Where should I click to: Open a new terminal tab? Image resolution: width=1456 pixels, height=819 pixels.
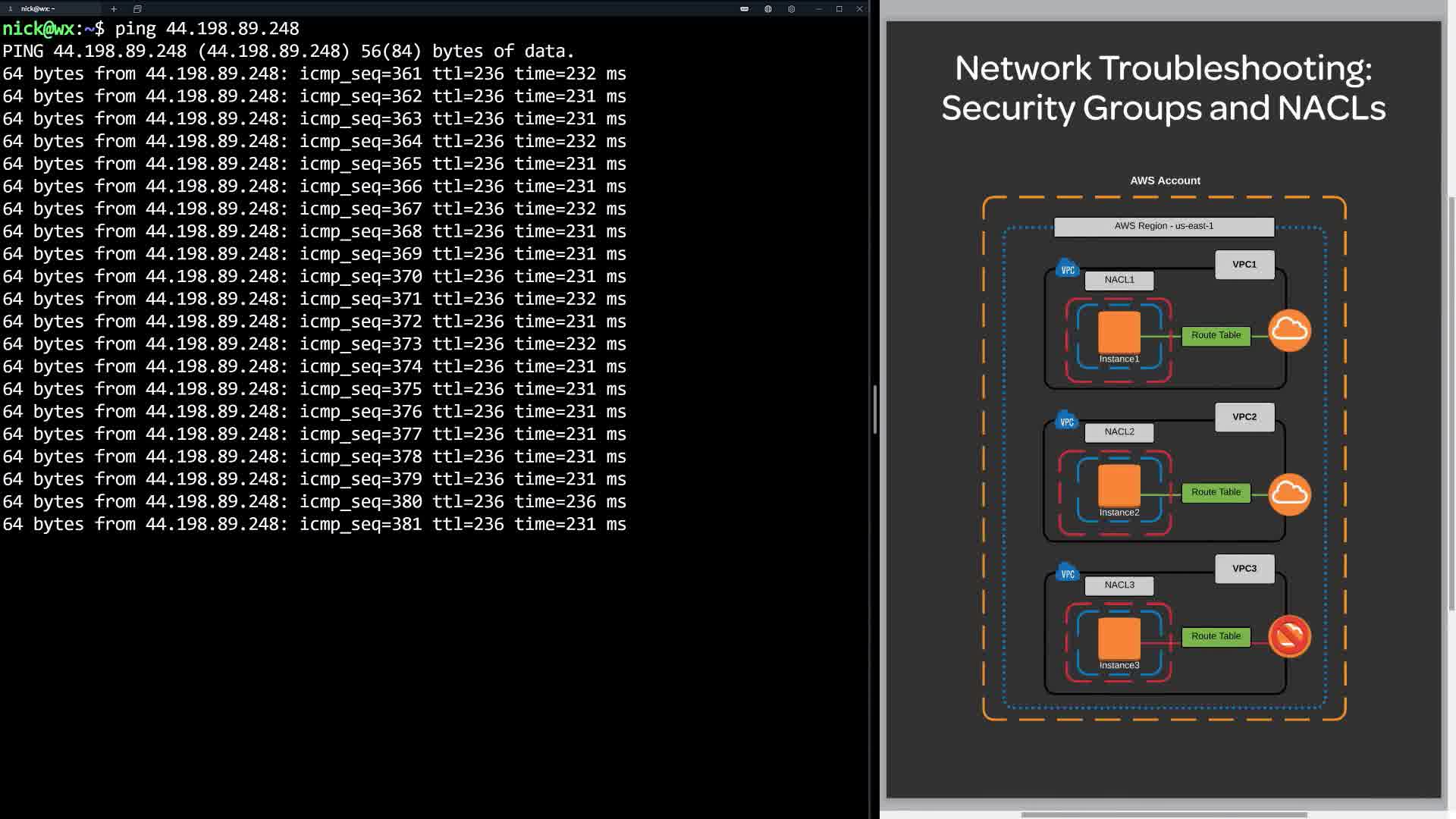click(114, 9)
